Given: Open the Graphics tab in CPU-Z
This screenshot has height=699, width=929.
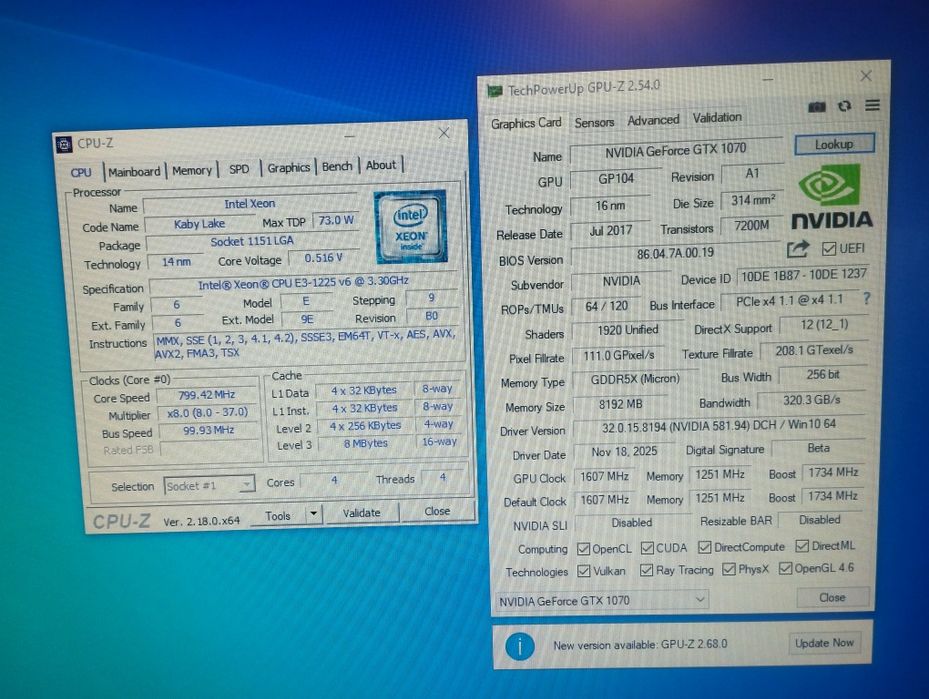Looking at the screenshot, I should (289, 168).
